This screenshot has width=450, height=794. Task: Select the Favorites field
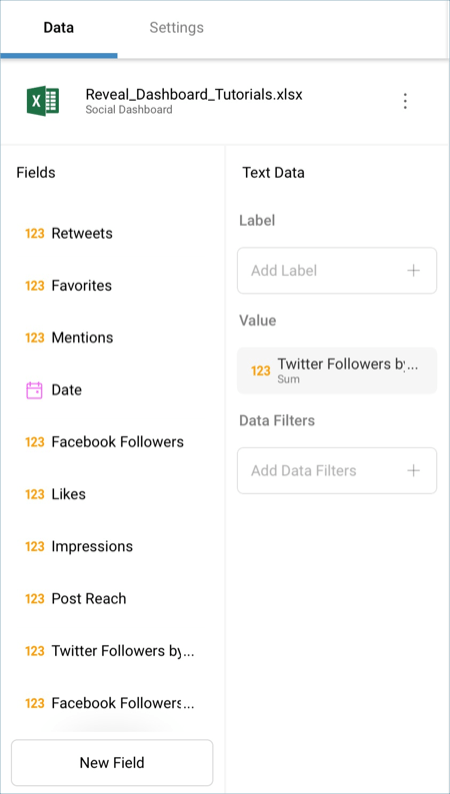(x=112, y=286)
